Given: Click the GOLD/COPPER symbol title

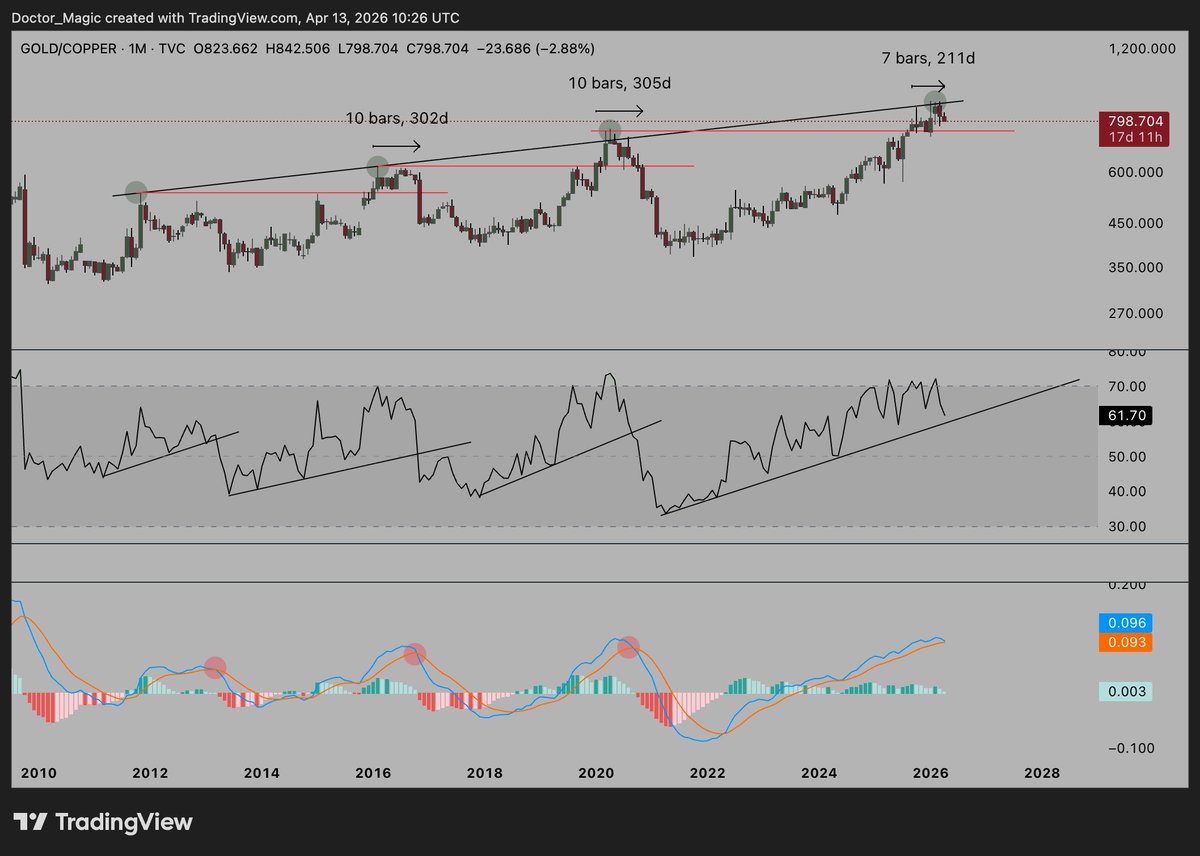Looking at the screenshot, I should coord(67,48).
